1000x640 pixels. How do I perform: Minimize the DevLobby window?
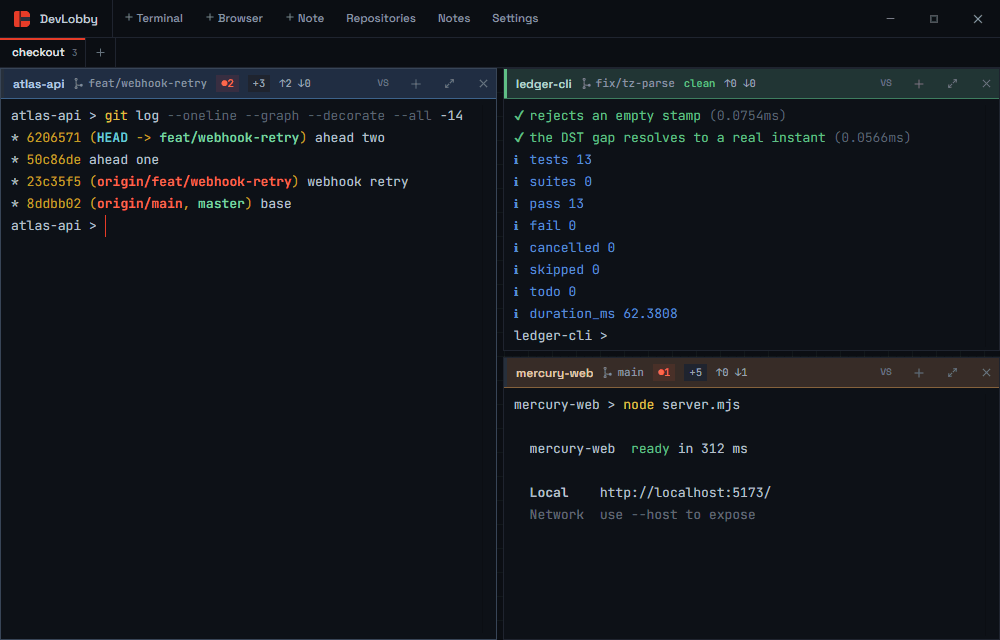[x=890, y=18]
